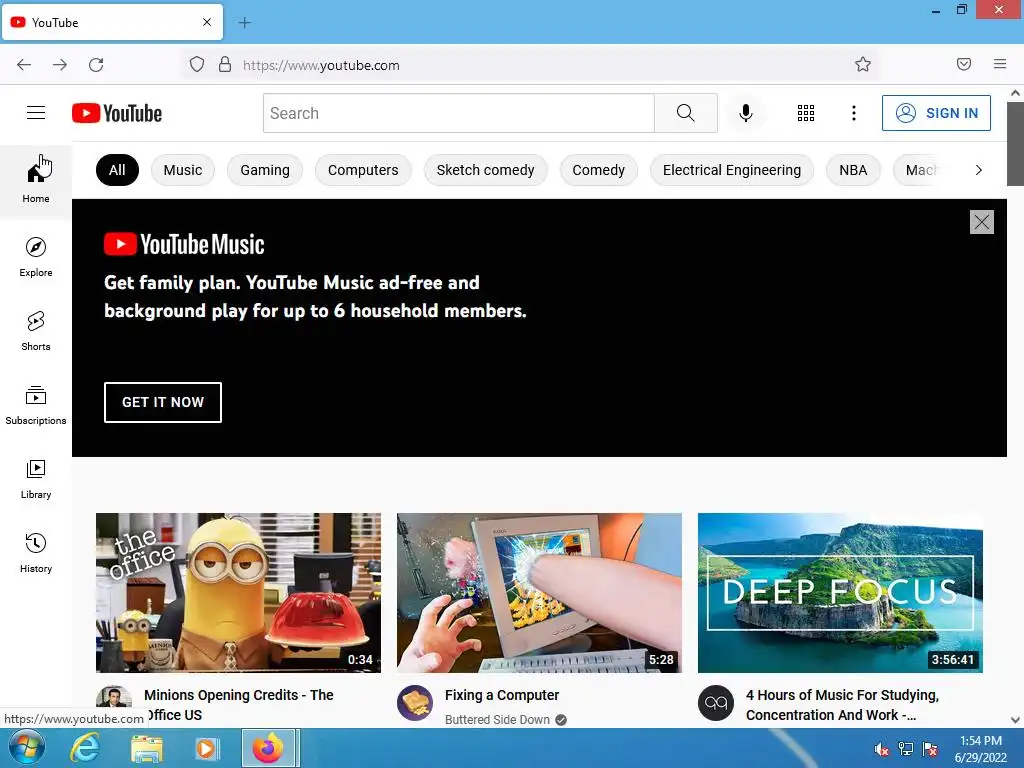This screenshot has width=1024, height=768.
Task: Open the Buttered Side Down channel avatar
Action: 415,703
